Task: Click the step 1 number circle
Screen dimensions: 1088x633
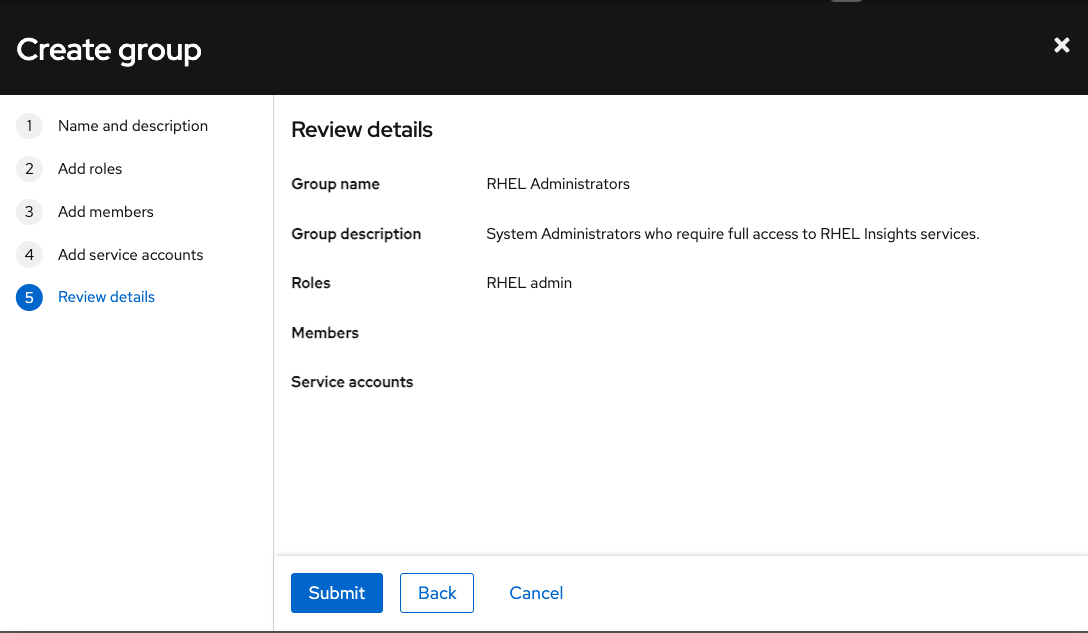Action: [29, 126]
